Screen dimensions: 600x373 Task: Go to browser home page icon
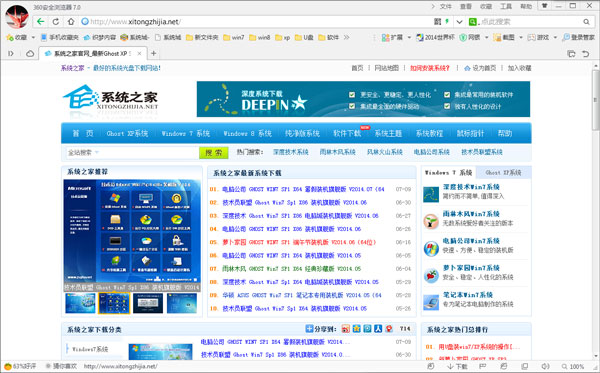click(71, 21)
